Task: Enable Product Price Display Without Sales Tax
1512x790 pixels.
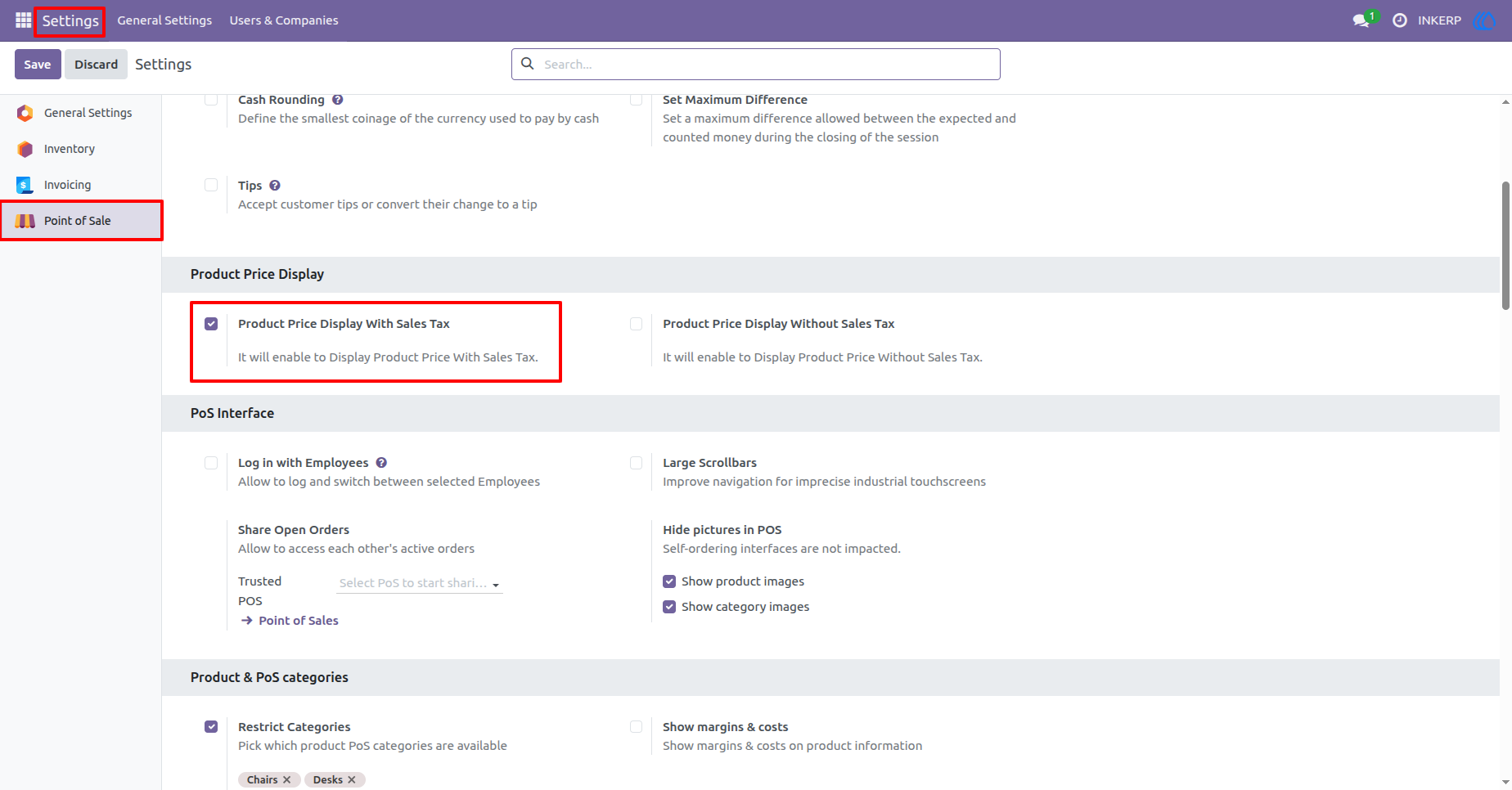Action: pyautogui.click(x=636, y=324)
